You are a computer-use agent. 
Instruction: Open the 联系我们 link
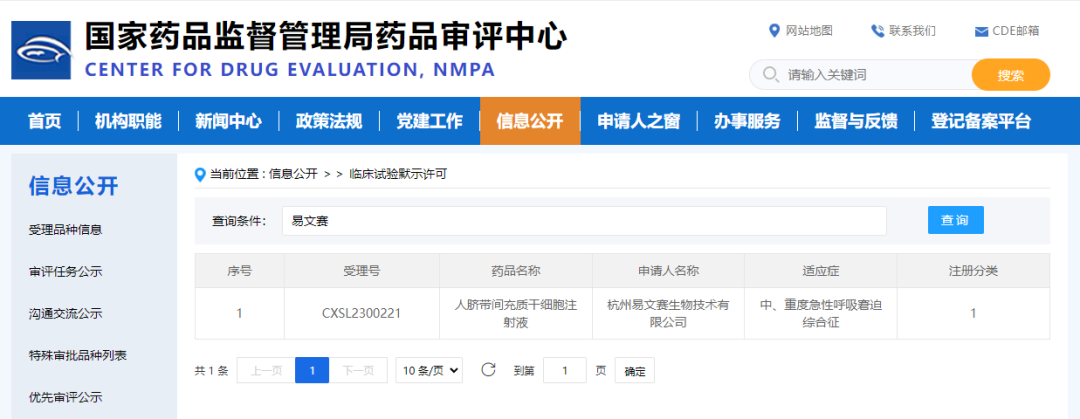click(912, 31)
